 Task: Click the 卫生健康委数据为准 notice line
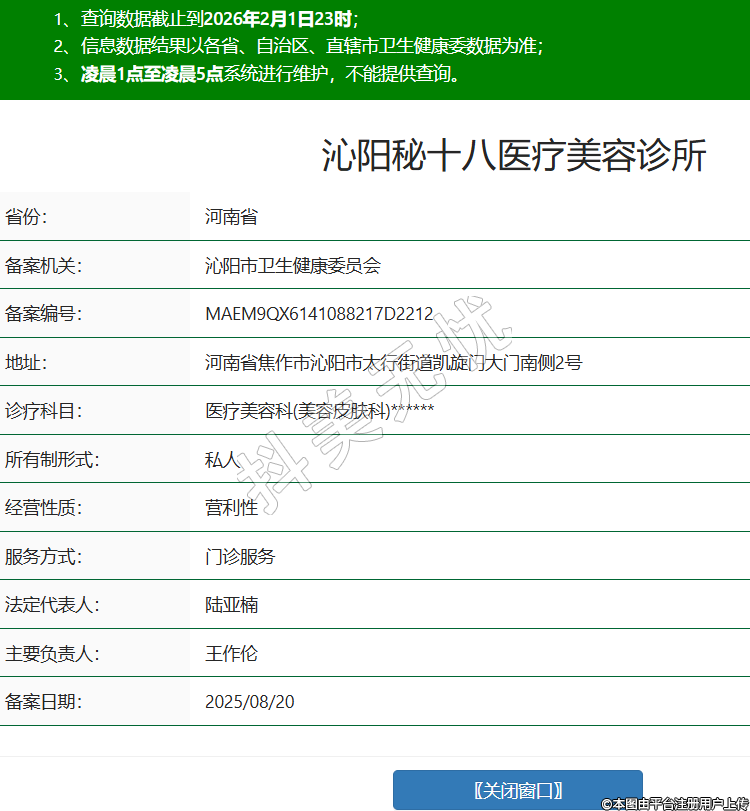click(x=298, y=46)
